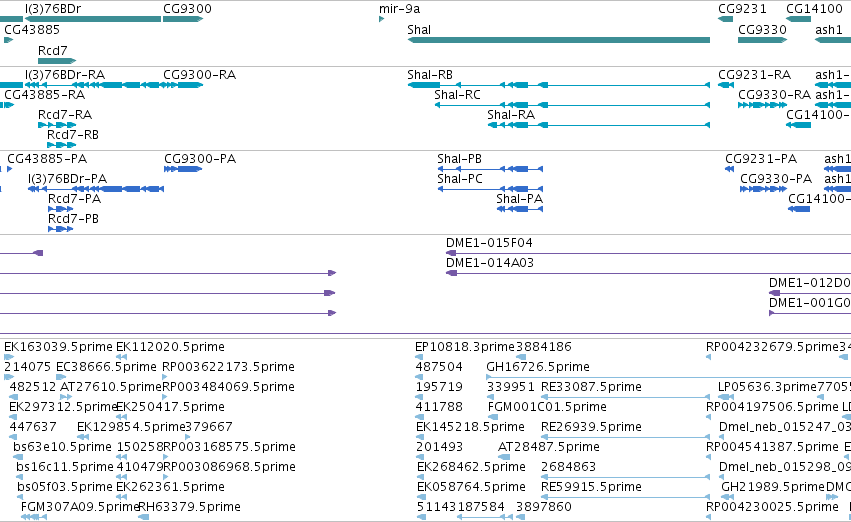
Task: Click the EK163039.5prime EST label
Action: click(58, 347)
